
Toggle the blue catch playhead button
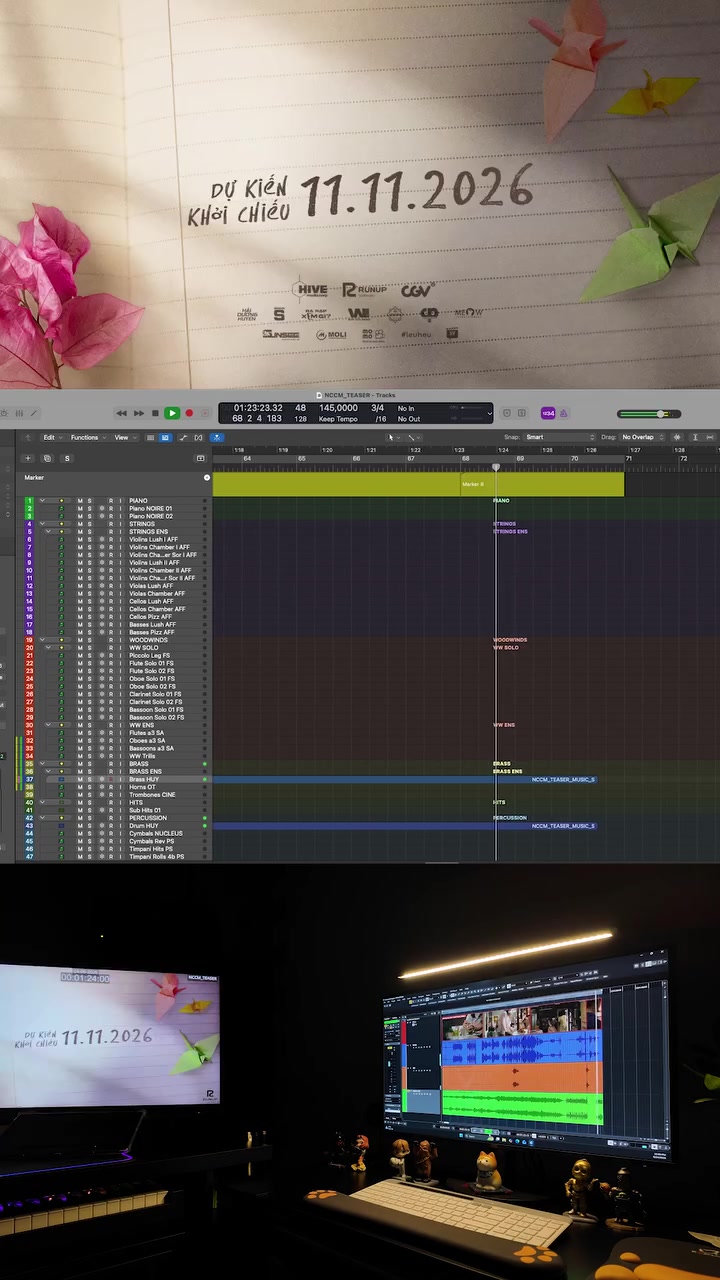(217, 437)
